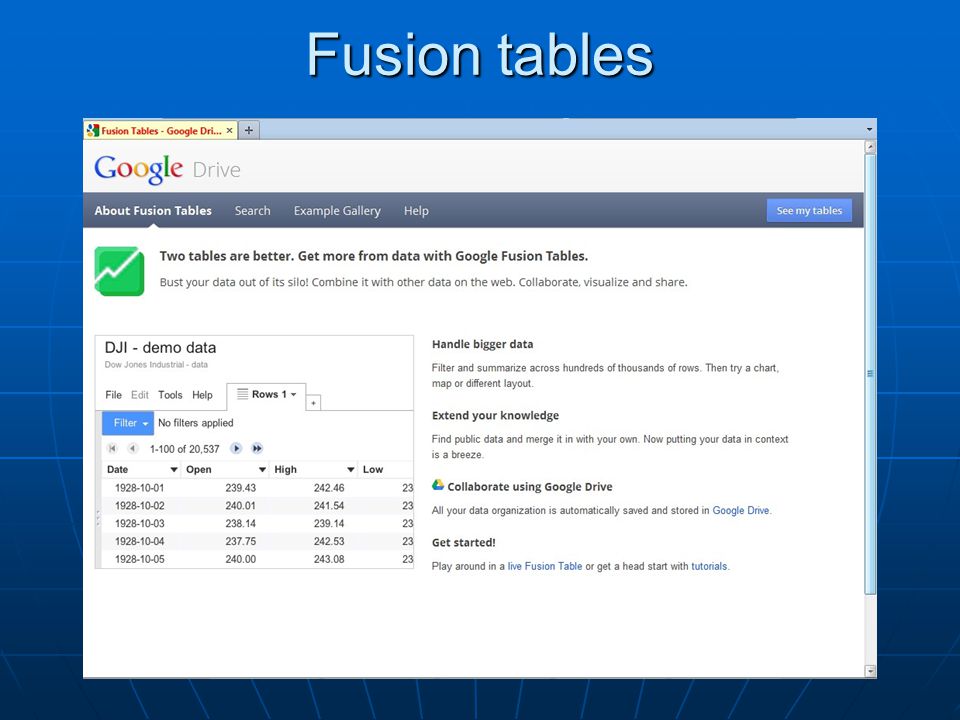Click the 1-100 of 20,537 row count
This screenshot has width=960, height=720.
point(184,449)
